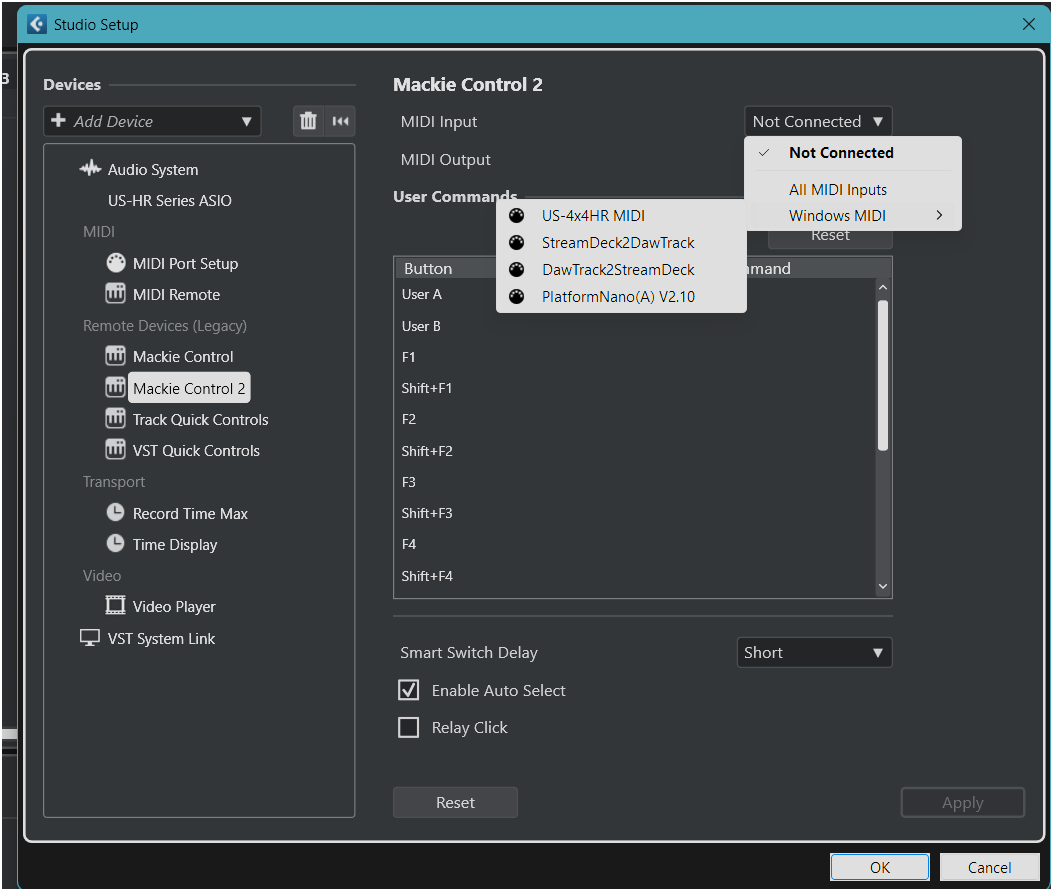Select Time Display in Devices tree
1053x891 pixels.
click(x=175, y=544)
